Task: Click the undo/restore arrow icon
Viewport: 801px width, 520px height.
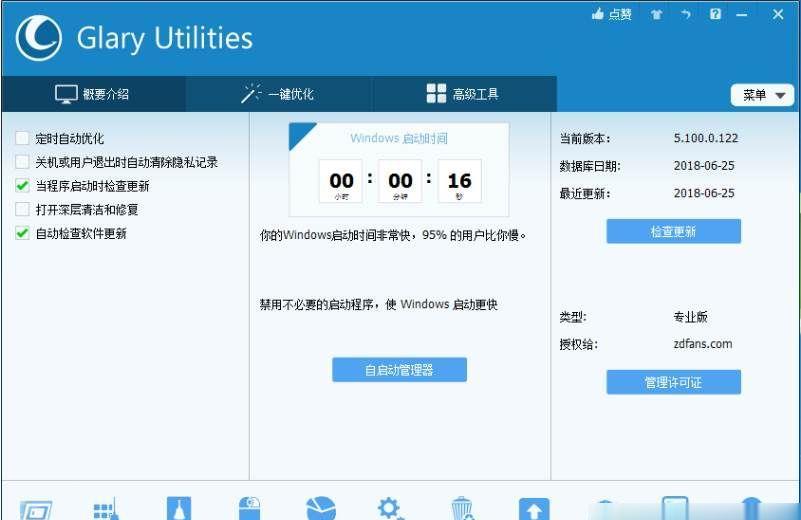Action: 686,14
